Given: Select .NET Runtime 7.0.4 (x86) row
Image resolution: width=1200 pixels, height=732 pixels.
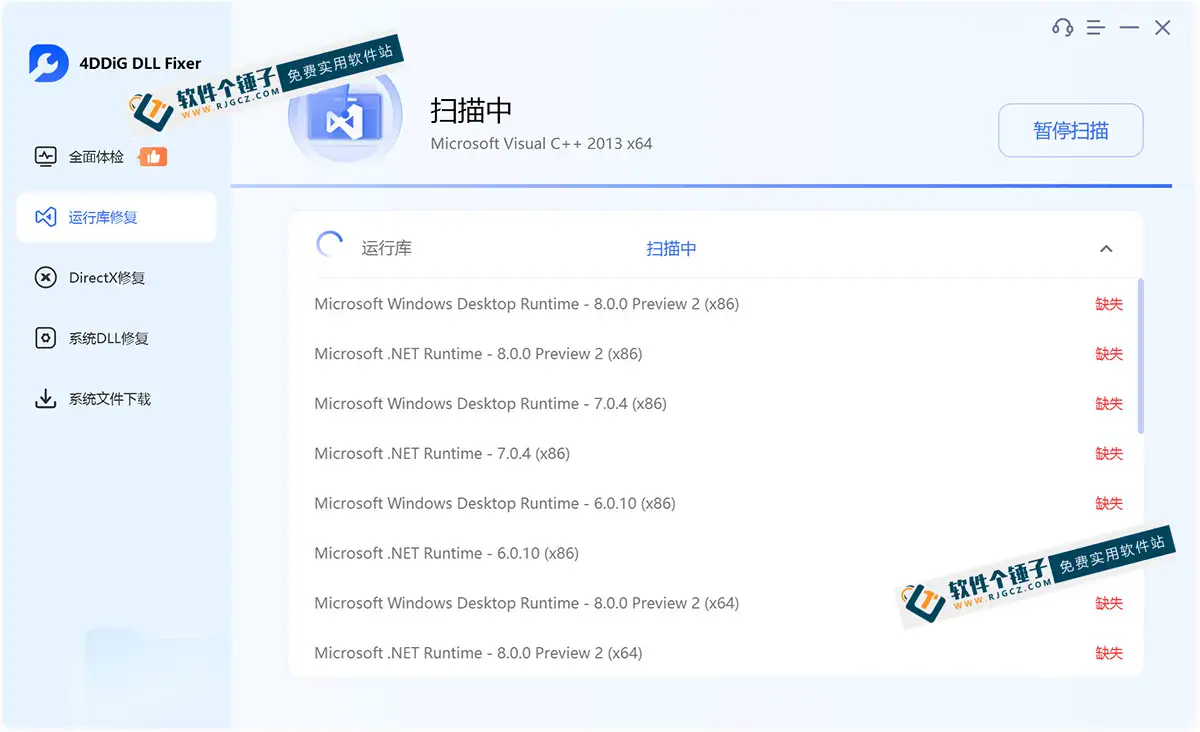Looking at the screenshot, I should coord(715,454).
